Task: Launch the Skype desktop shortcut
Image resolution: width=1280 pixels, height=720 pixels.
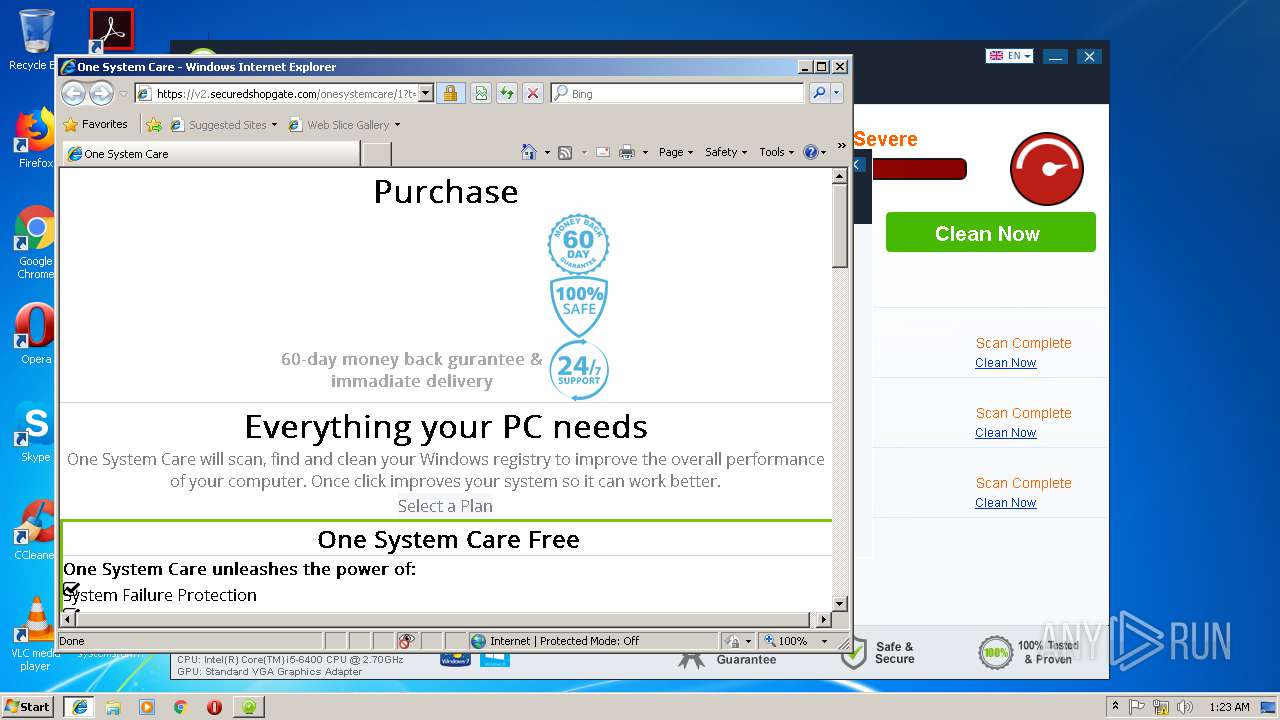Action: [36, 432]
